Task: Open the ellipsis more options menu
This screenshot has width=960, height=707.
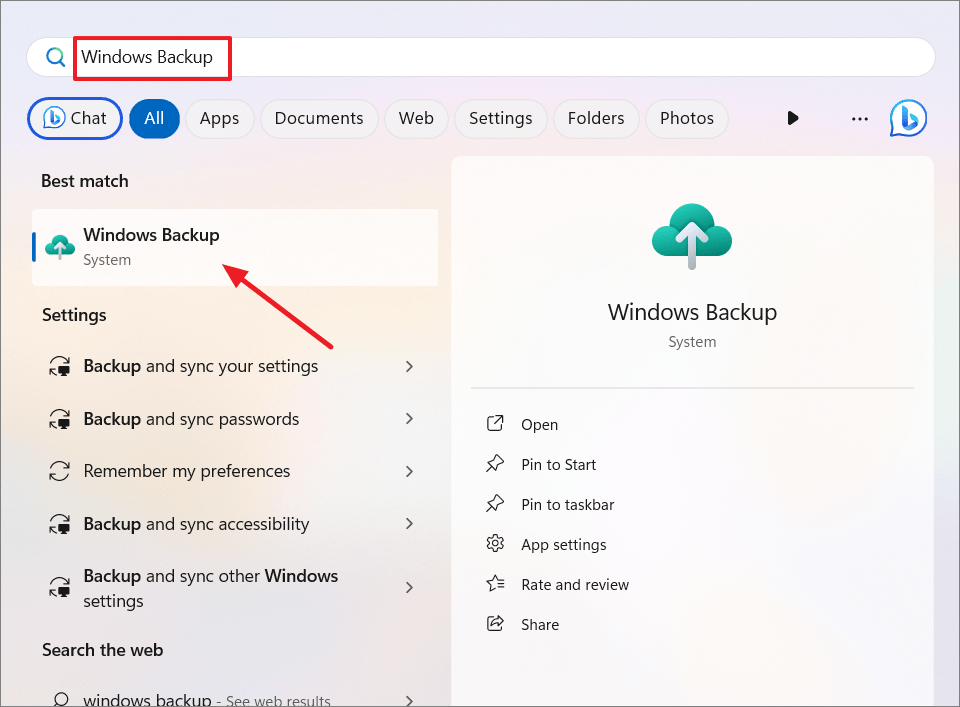Action: point(859,118)
